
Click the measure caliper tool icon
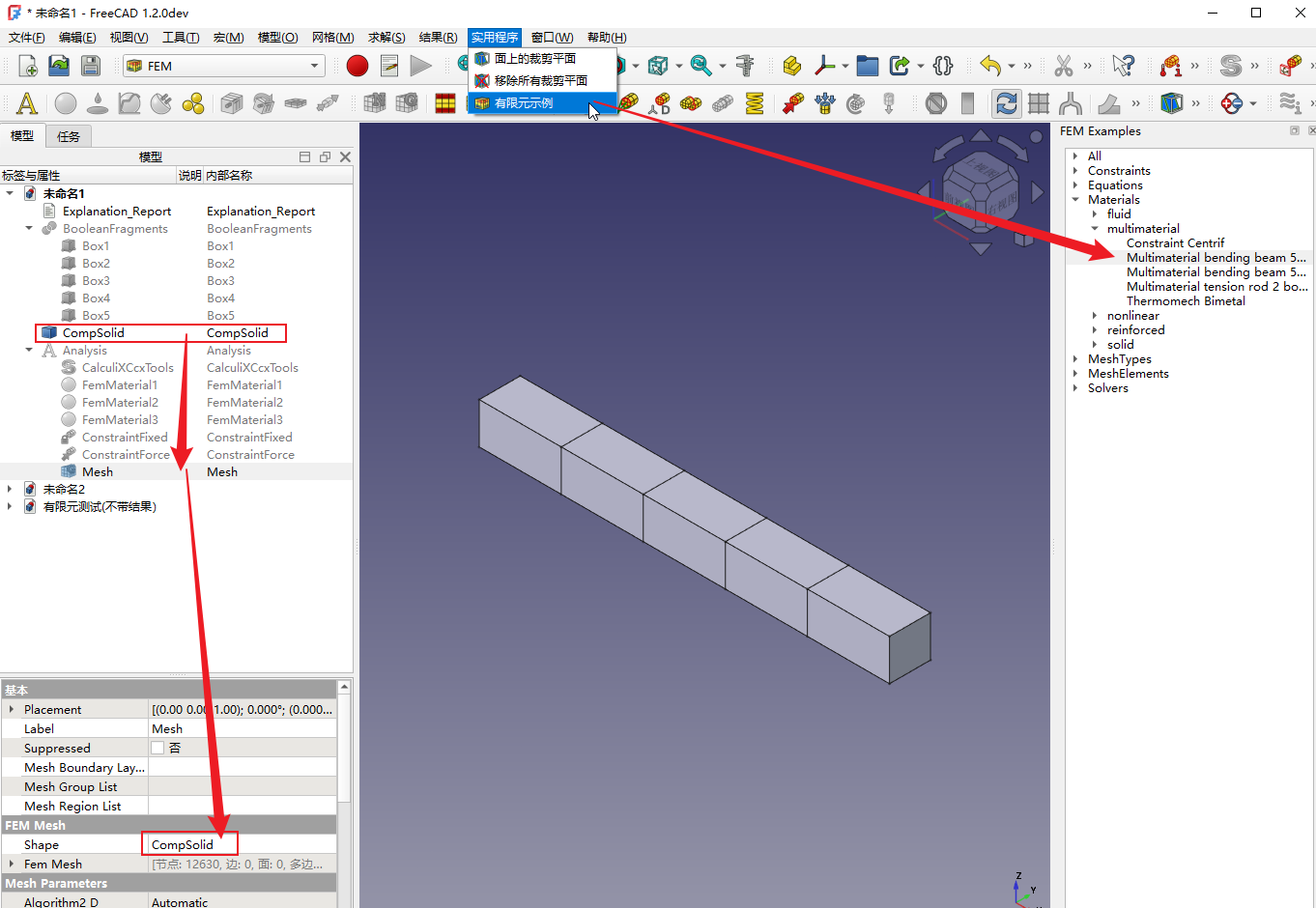click(x=745, y=66)
